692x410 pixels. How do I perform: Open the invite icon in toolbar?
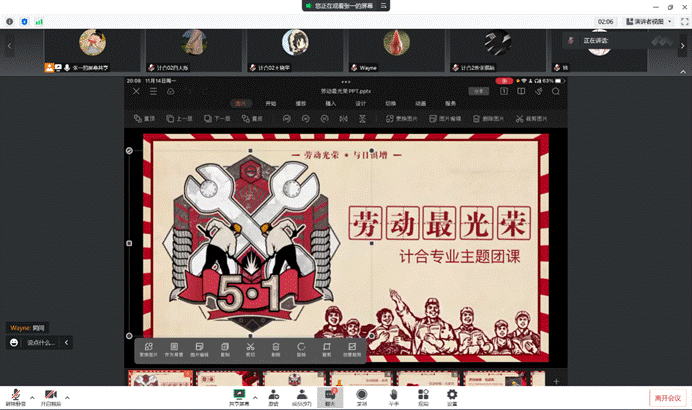(x=273, y=395)
